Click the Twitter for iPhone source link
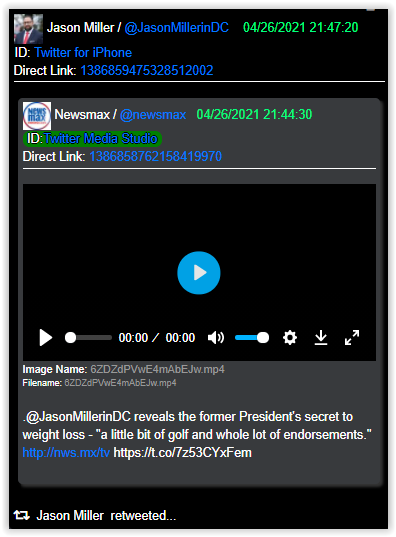This screenshot has width=396, height=537. (83, 52)
